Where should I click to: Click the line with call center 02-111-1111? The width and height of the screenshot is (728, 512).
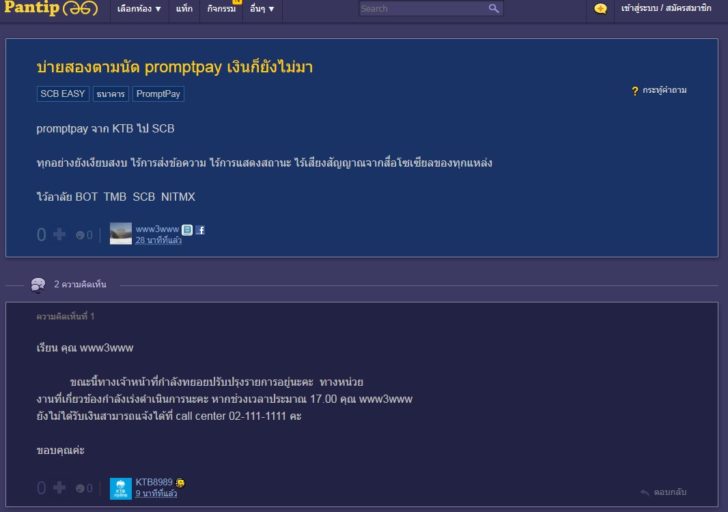click(x=169, y=416)
